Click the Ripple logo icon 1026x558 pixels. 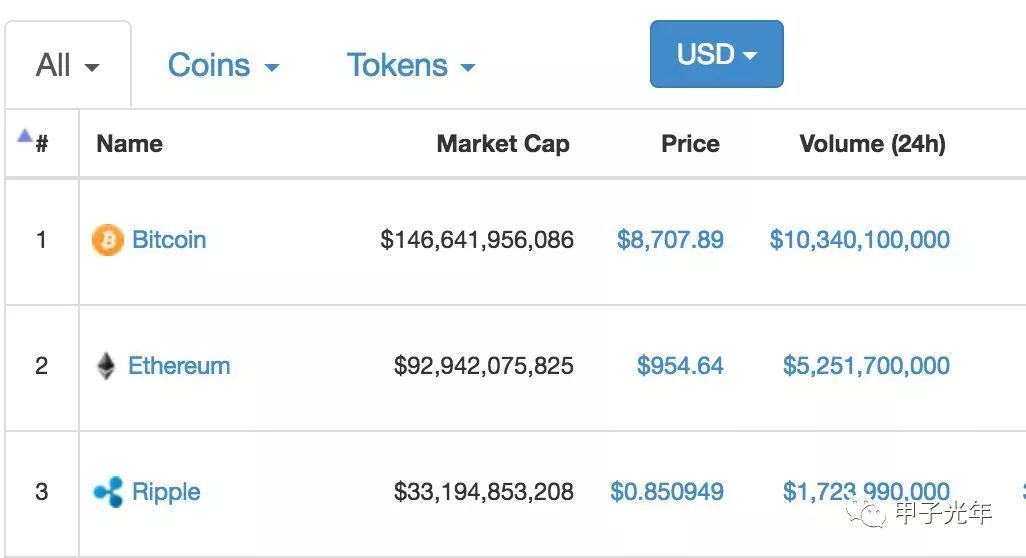coord(108,492)
